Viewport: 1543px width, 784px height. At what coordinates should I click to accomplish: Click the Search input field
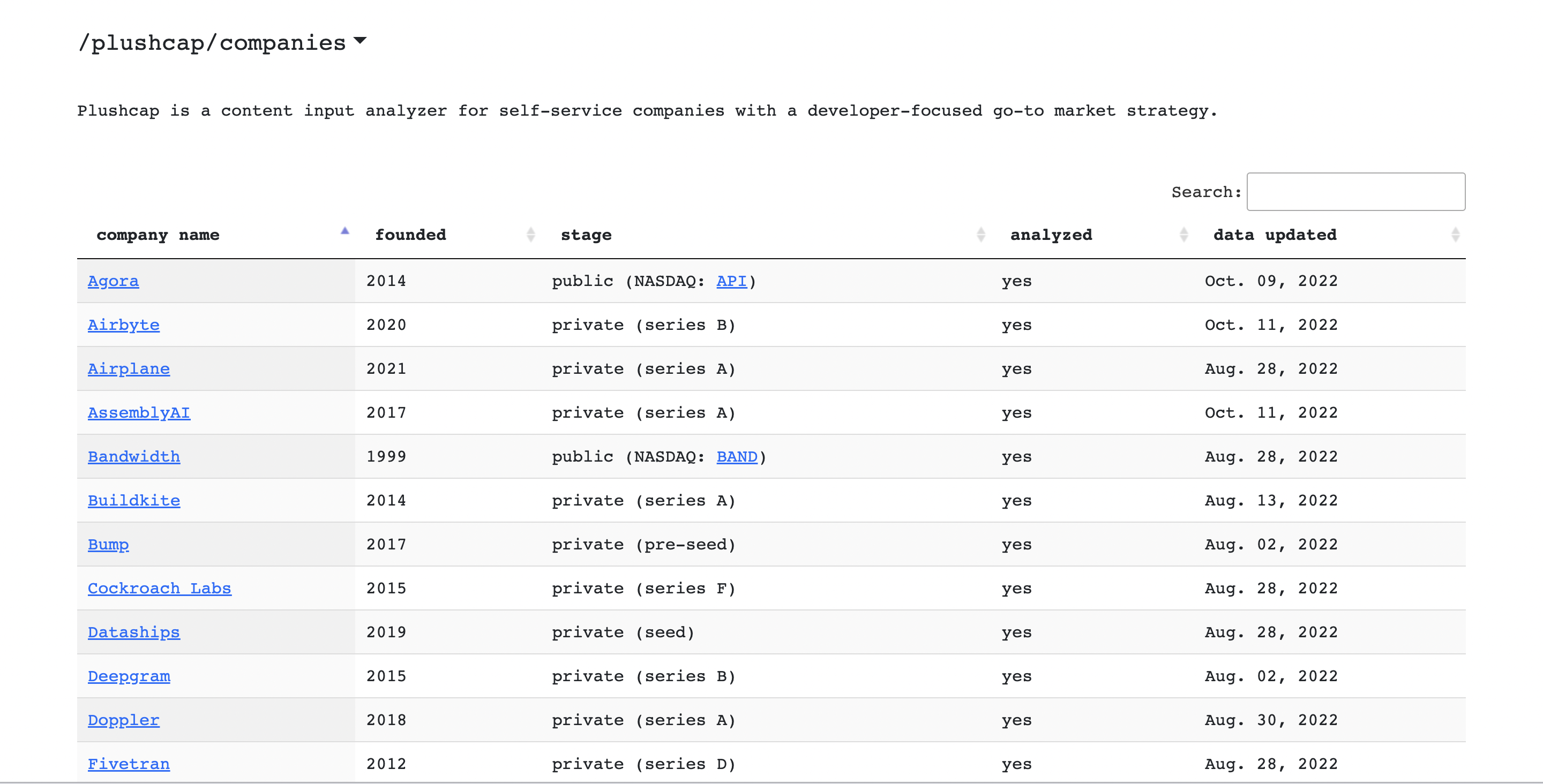(x=1355, y=192)
